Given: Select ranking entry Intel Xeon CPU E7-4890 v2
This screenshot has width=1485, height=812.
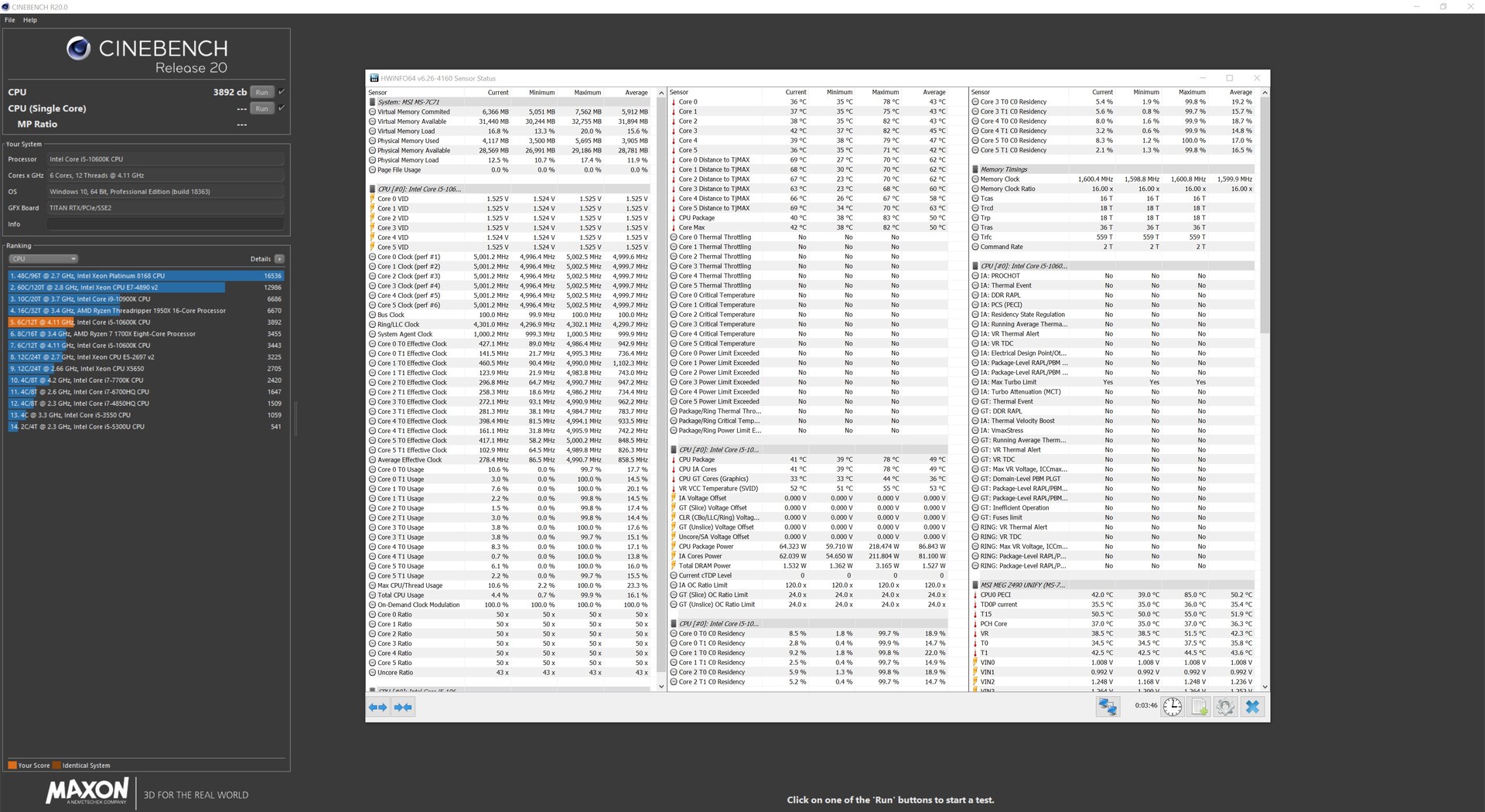Looking at the screenshot, I should point(146,288).
